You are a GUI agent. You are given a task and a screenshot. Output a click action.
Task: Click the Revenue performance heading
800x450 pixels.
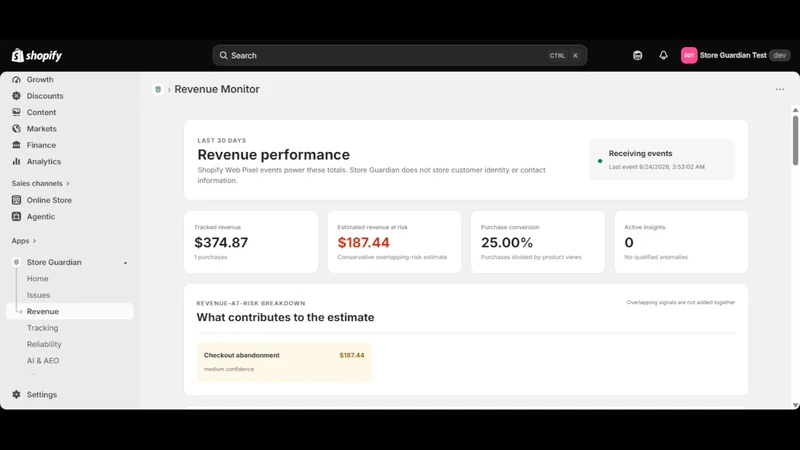click(x=273, y=155)
